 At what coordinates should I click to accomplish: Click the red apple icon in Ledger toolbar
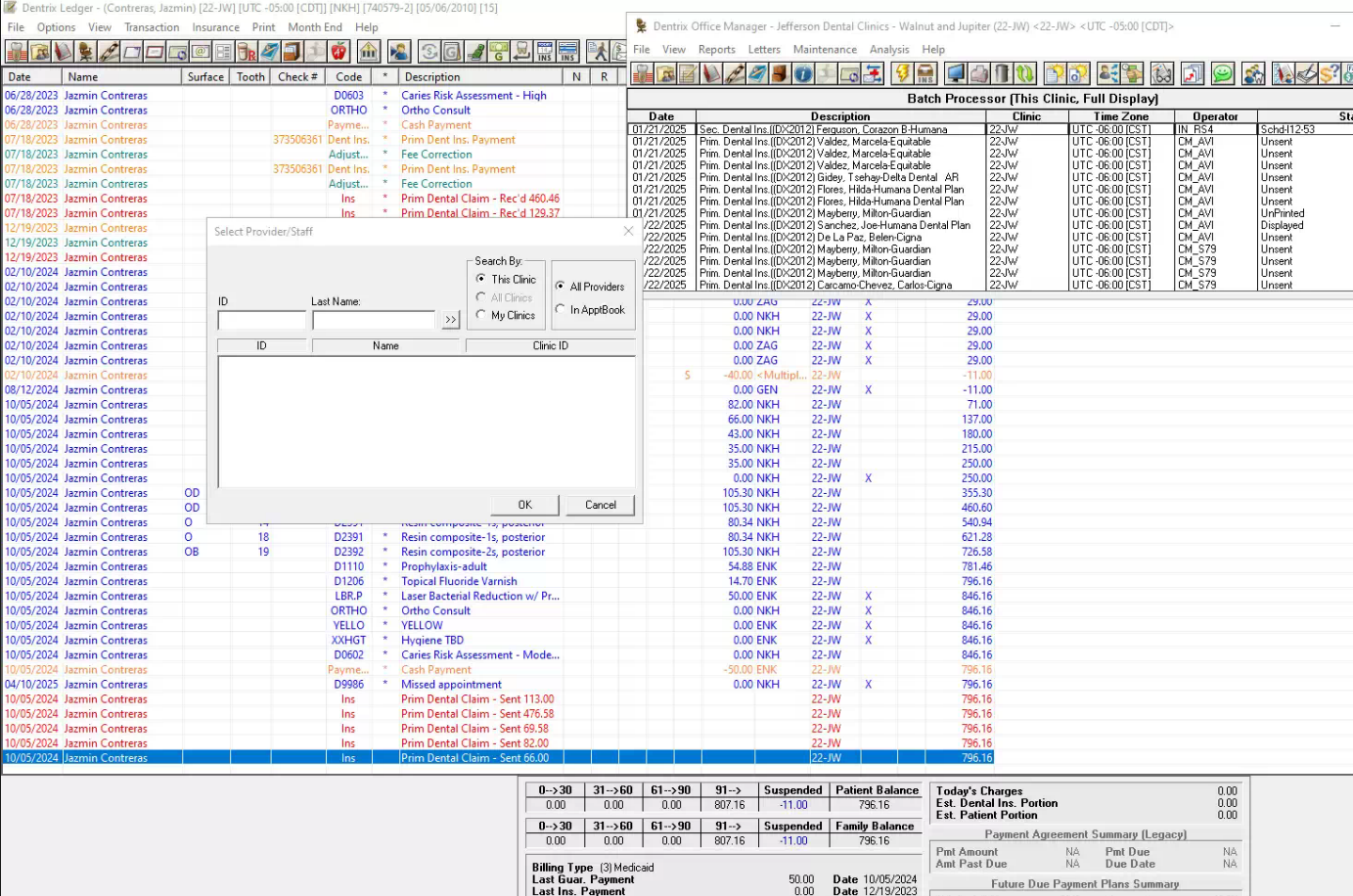tap(338, 51)
